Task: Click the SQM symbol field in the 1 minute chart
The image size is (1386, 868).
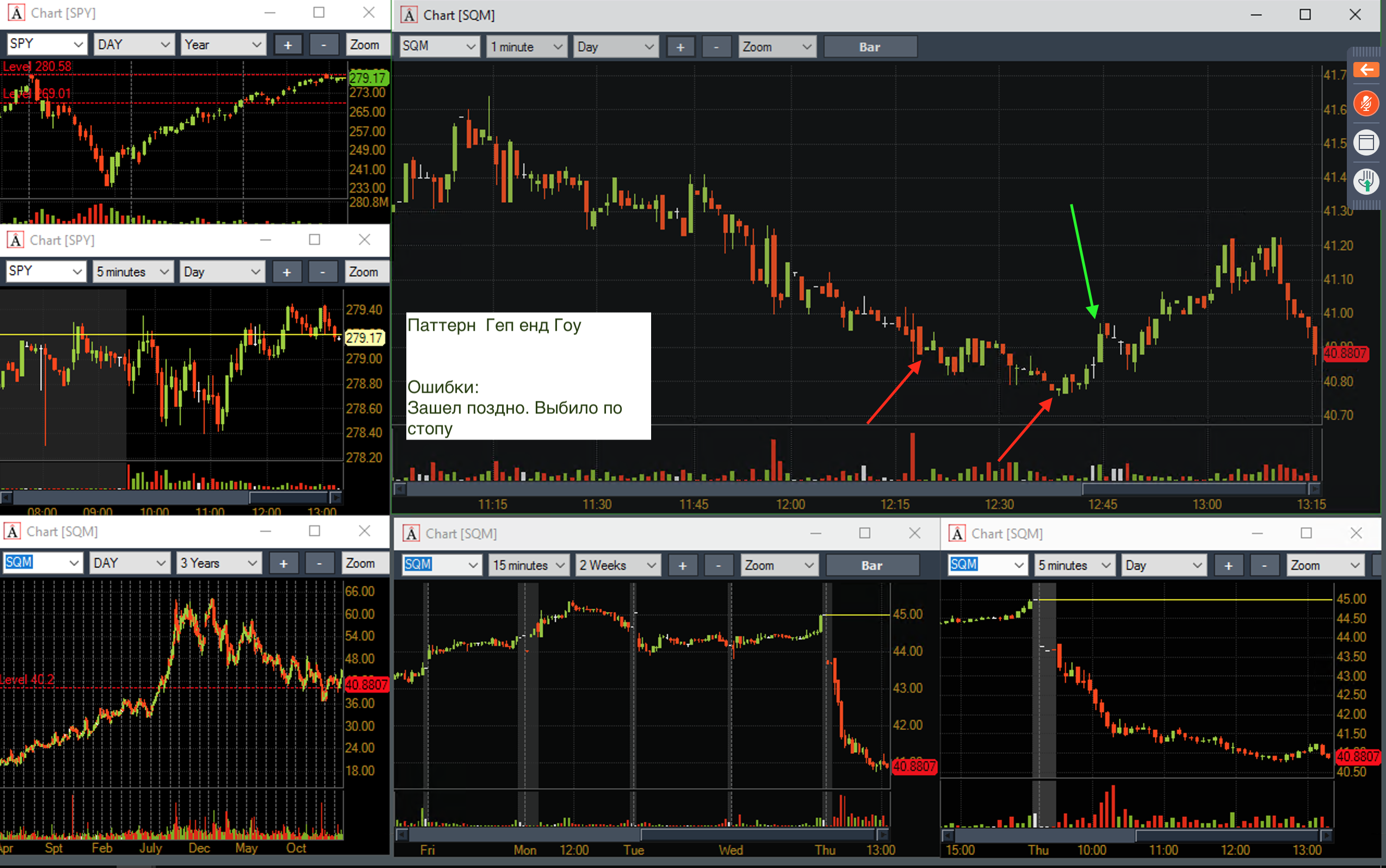Action: click(439, 47)
